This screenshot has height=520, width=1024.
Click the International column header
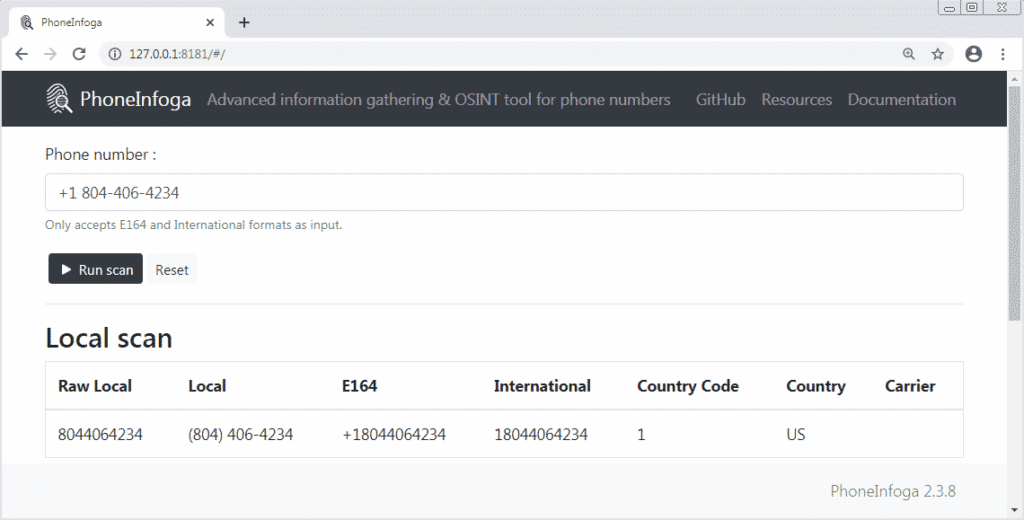tap(542, 386)
